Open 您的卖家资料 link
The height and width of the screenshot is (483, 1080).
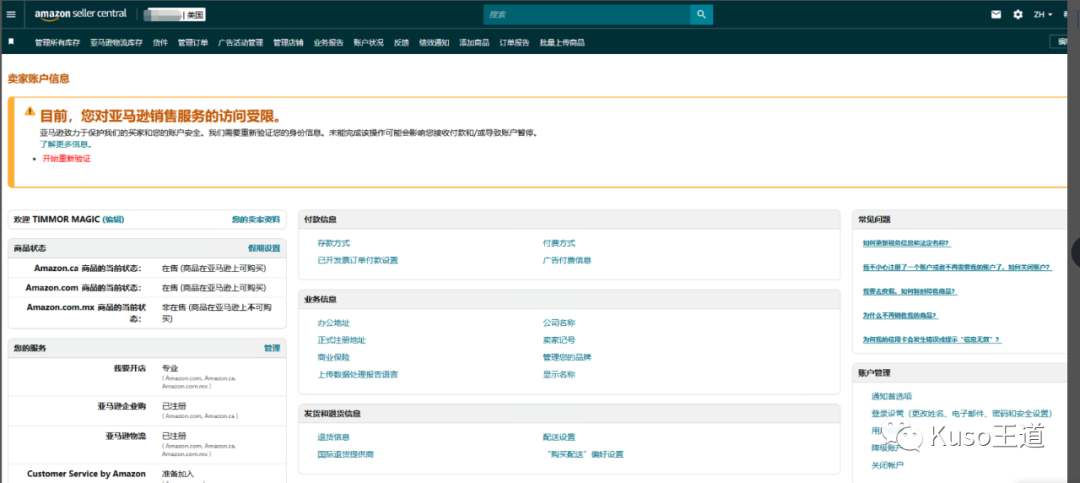[x=256, y=220]
